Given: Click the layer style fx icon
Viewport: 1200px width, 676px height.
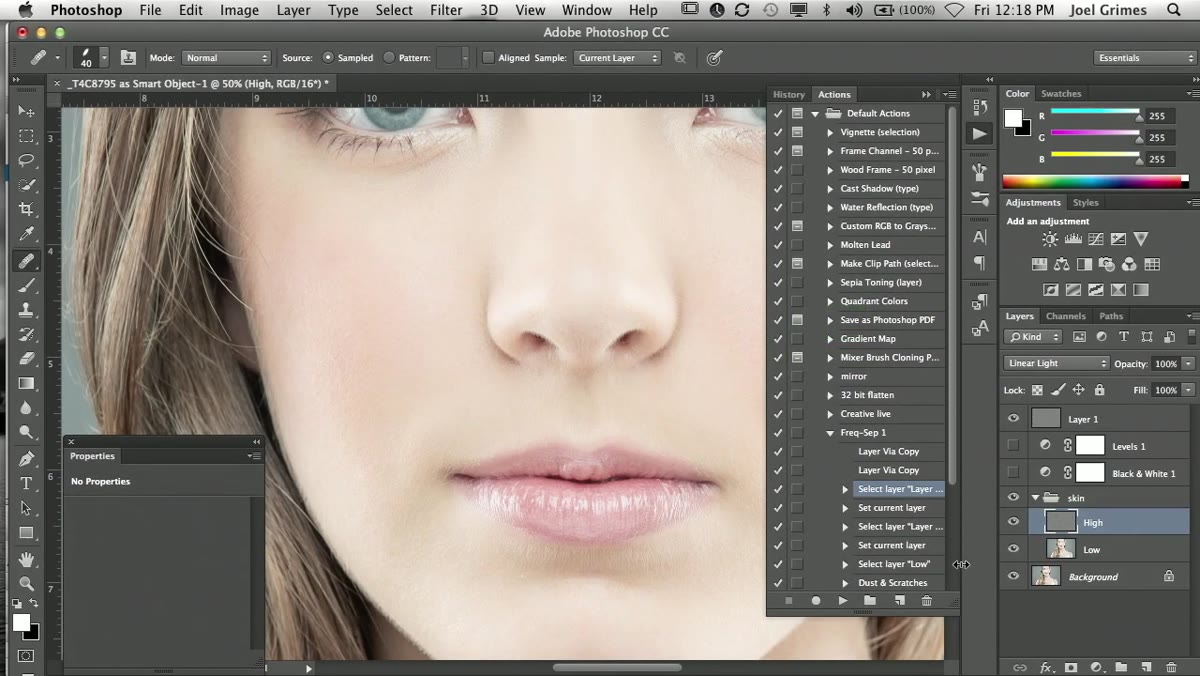Looking at the screenshot, I should click(1046, 667).
